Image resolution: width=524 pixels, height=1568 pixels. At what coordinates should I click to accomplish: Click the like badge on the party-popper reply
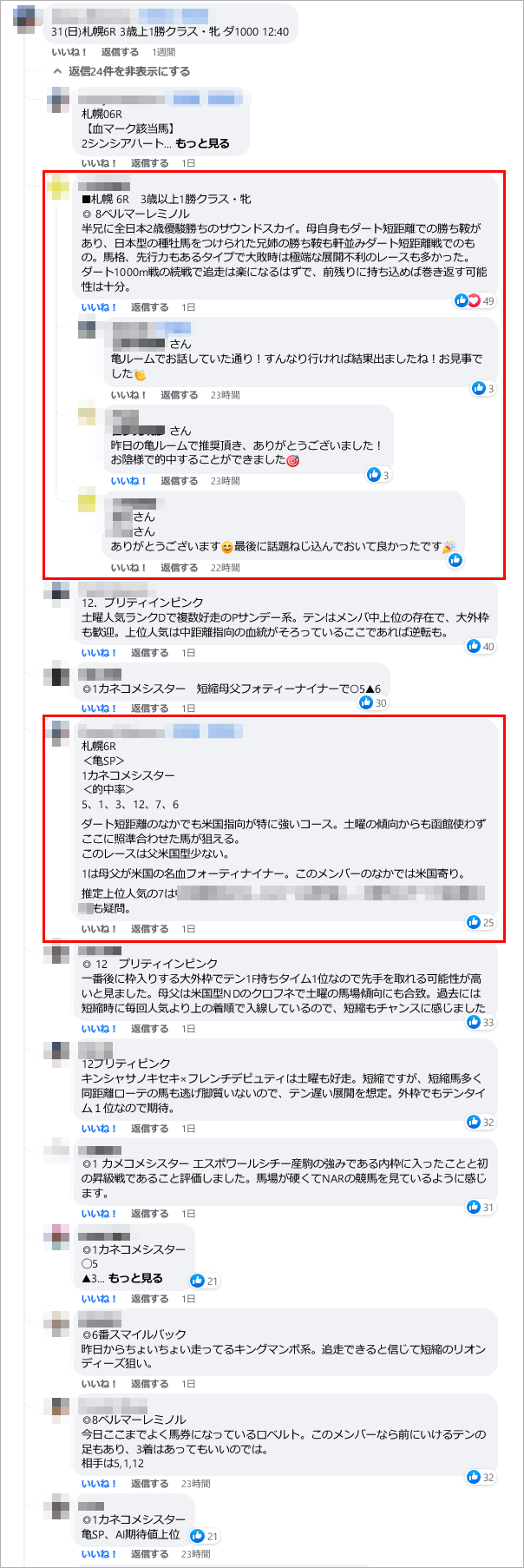coord(455,560)
